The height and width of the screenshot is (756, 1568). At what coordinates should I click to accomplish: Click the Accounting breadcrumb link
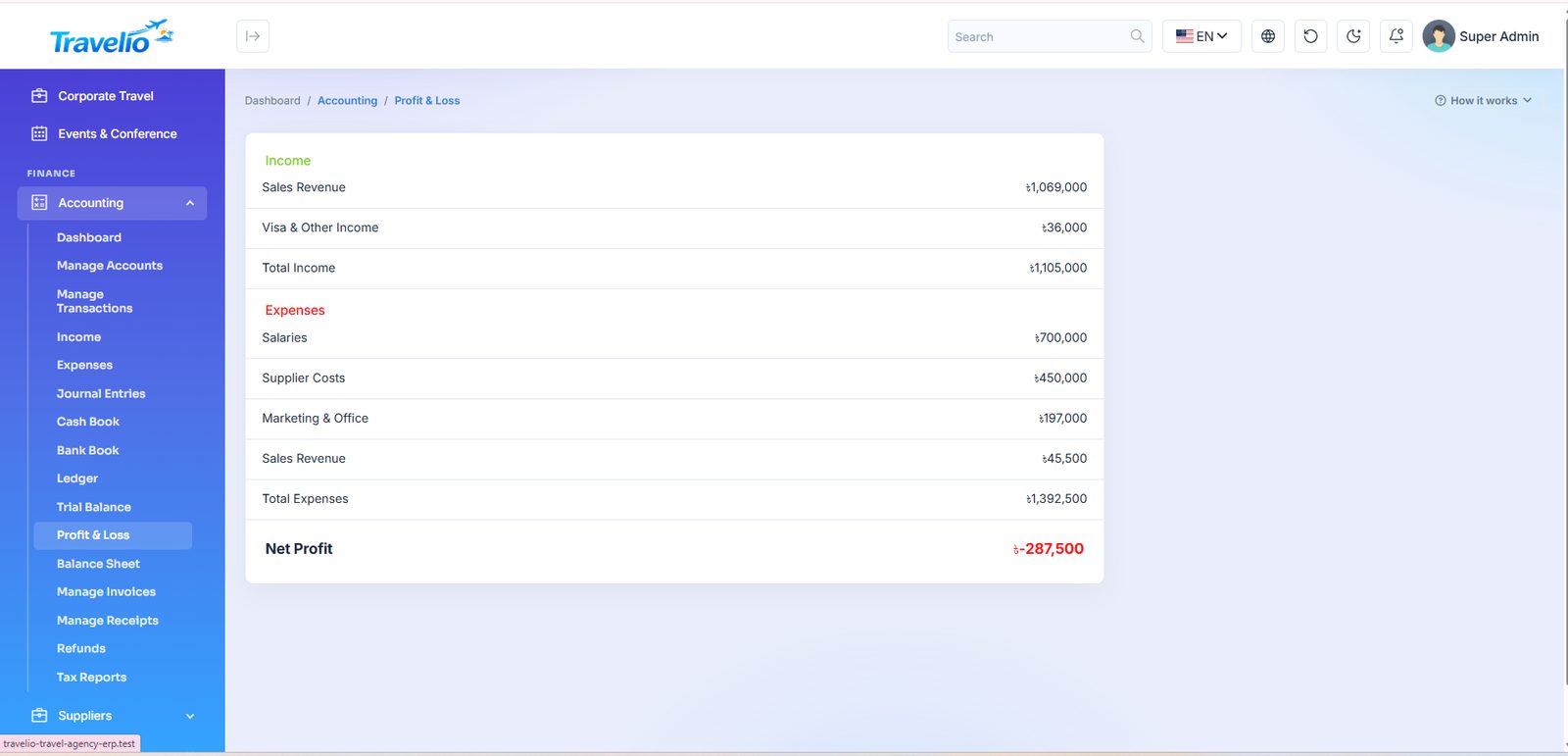[347, 101]
